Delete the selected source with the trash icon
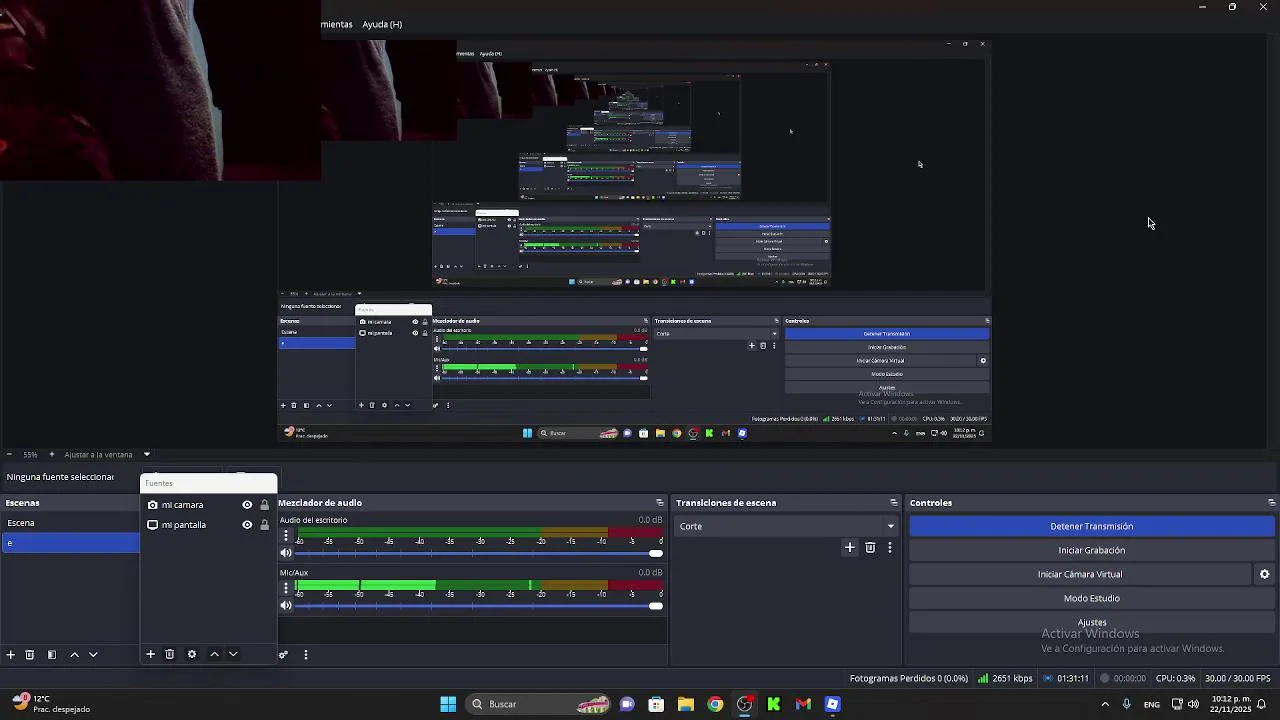This screenshot has height=720, width=1280. tap(170, 654)
